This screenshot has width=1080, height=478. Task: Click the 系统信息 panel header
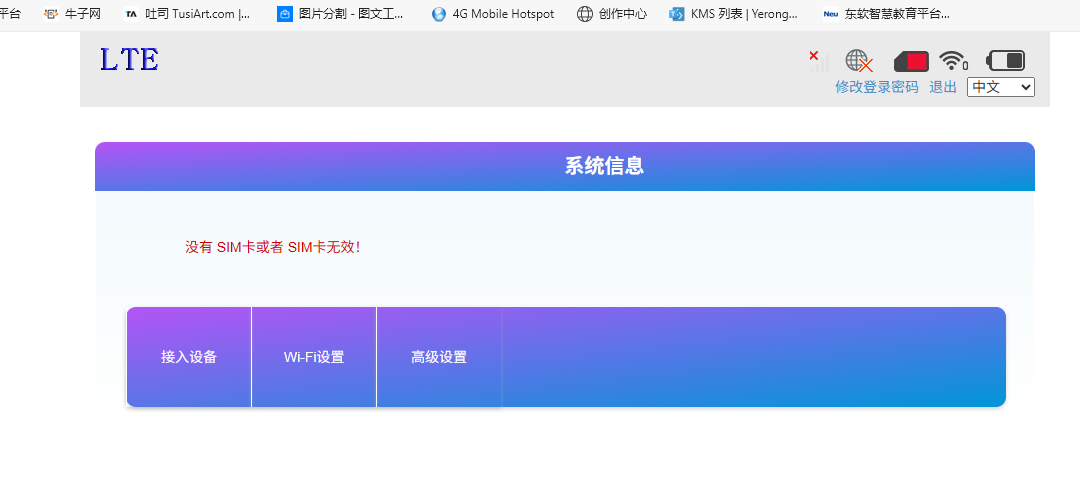pyautogui.click(x=604, y=166)
